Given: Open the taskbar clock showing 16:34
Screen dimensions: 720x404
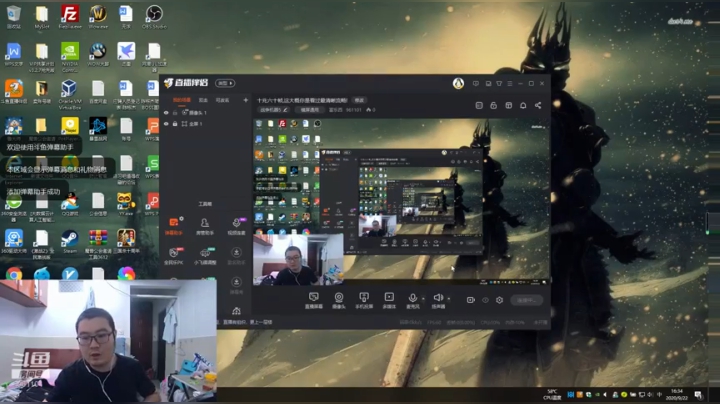Looking at the screenshot, I should pos(677,394).
